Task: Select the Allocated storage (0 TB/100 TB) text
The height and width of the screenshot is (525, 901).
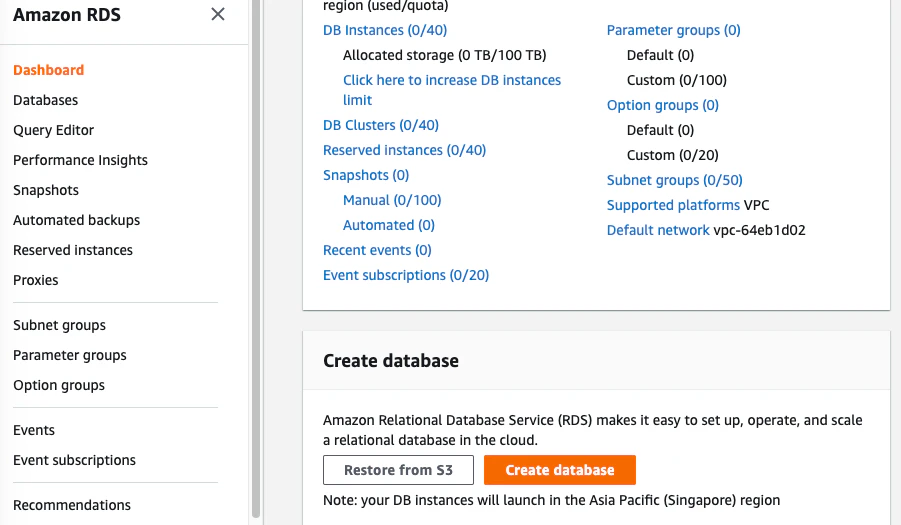Action: 445,55
